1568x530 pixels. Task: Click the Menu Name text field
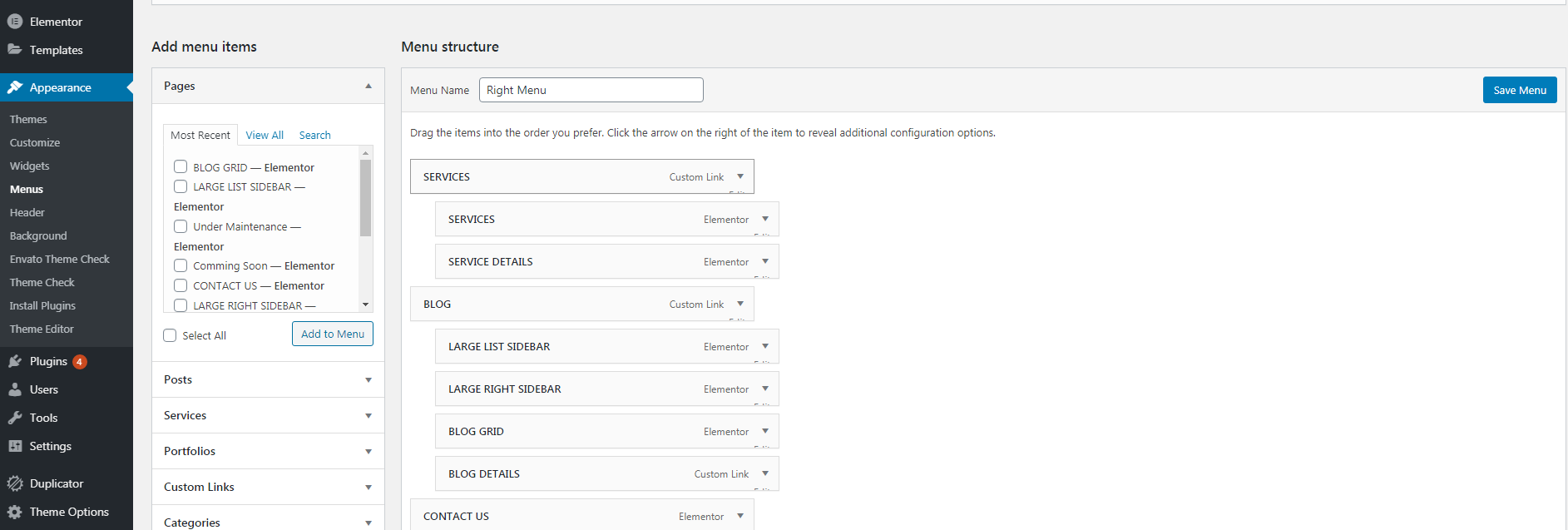tap(591, 90)
